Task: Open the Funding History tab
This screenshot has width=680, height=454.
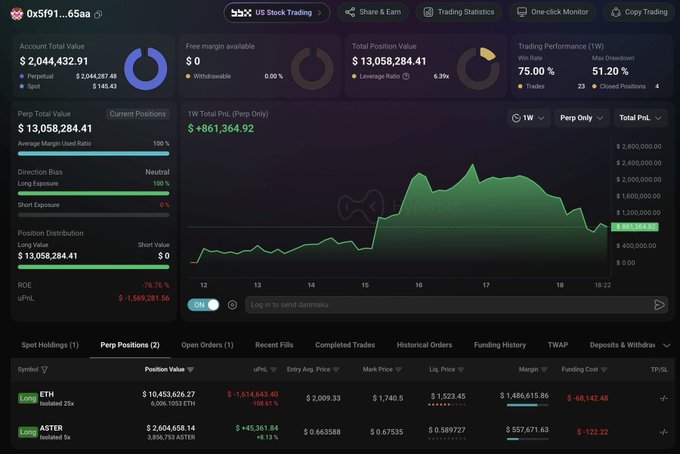Action: [x=500, y=345]
